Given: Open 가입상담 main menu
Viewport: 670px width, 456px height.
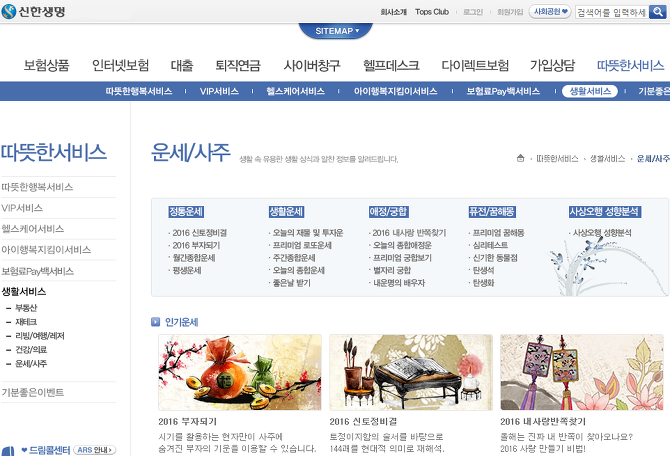Looking at the screenshot, I should 552,65.
